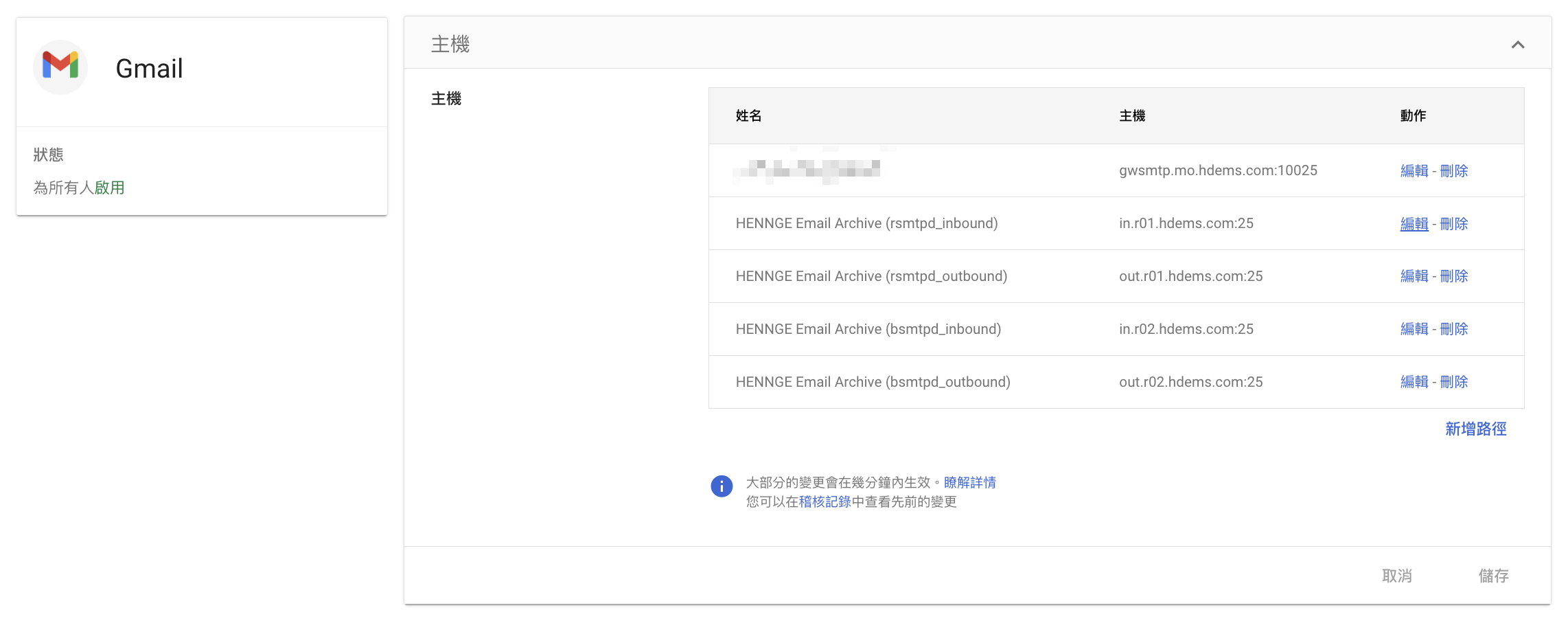Delete the rsmtpd_inbound route

[x=1454, y=224]
